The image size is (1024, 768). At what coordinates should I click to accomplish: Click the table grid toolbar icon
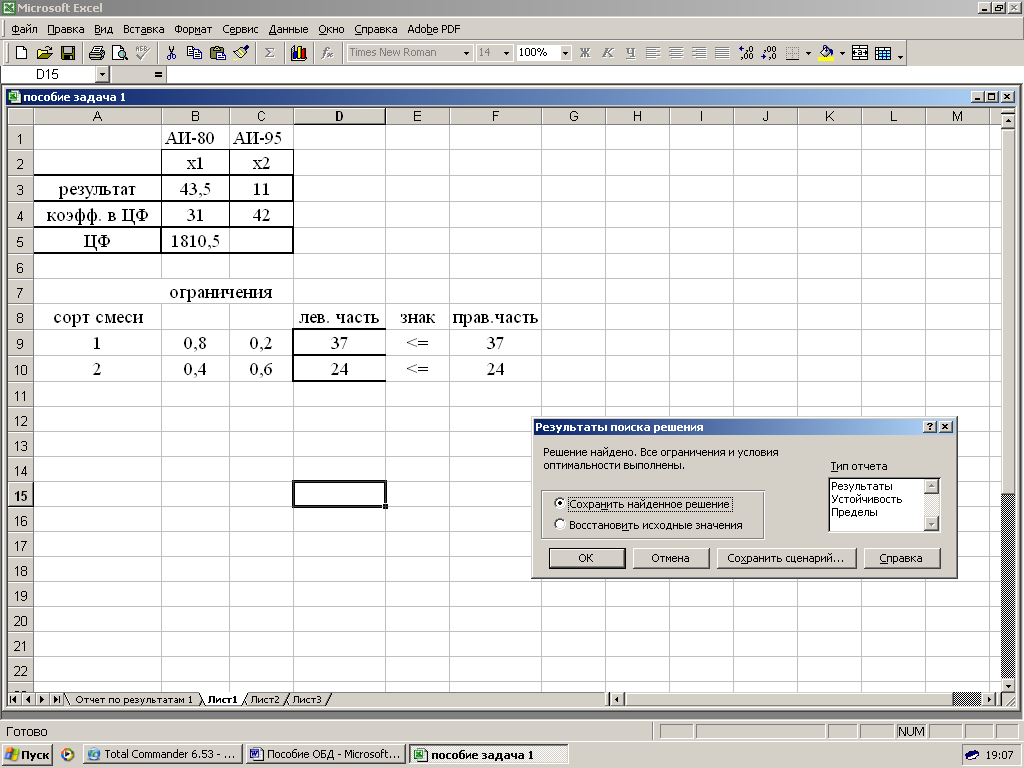(x=883, y=53)
